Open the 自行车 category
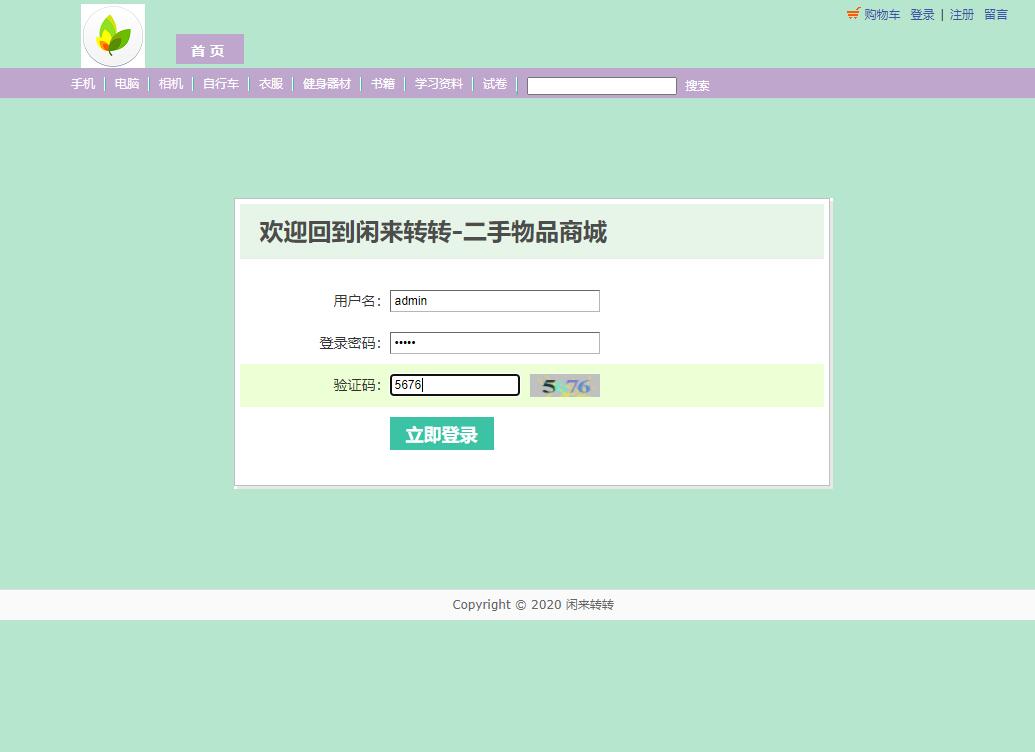 (x=219, y=84)
